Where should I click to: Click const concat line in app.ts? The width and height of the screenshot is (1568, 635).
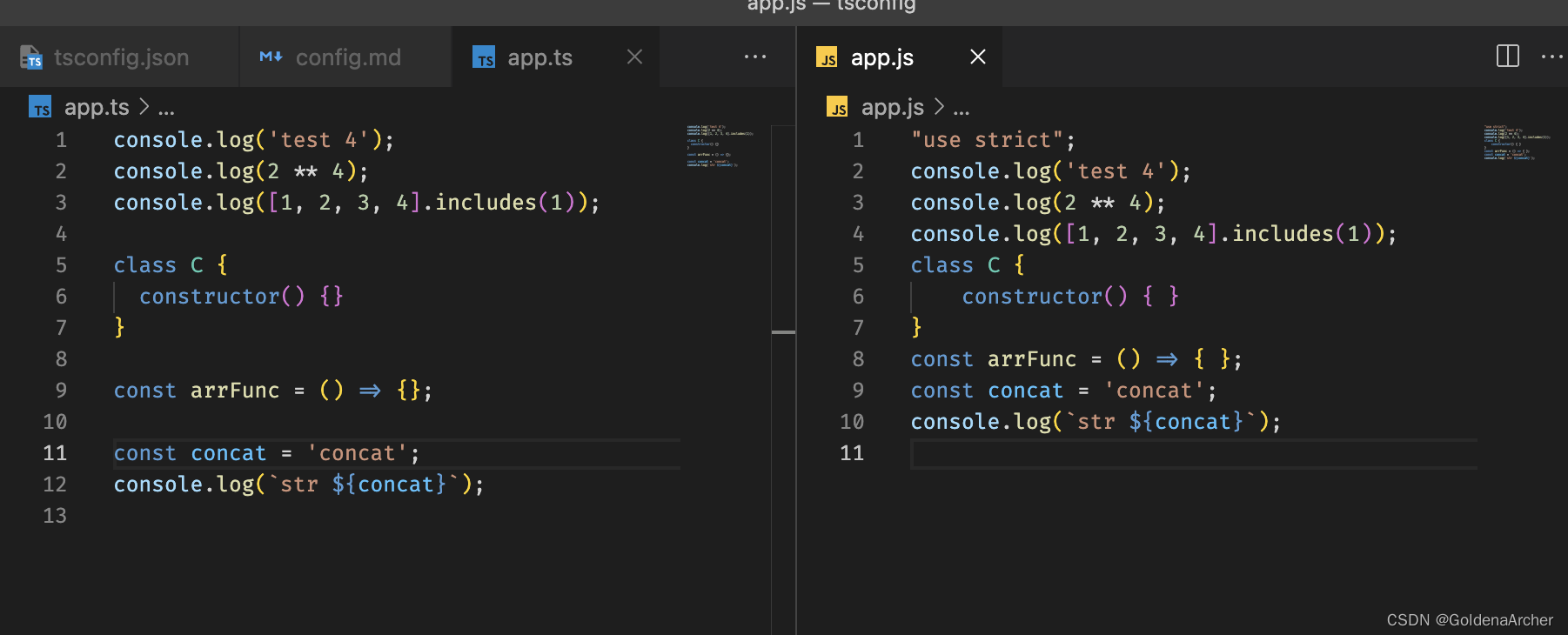coord(267,453)
